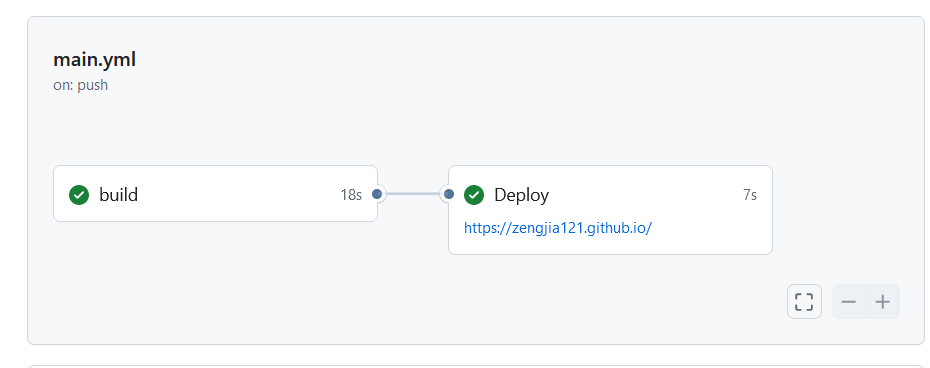This screenshot has width=930, height=368.
Task: Open the build job card
Action: [215, 193]
